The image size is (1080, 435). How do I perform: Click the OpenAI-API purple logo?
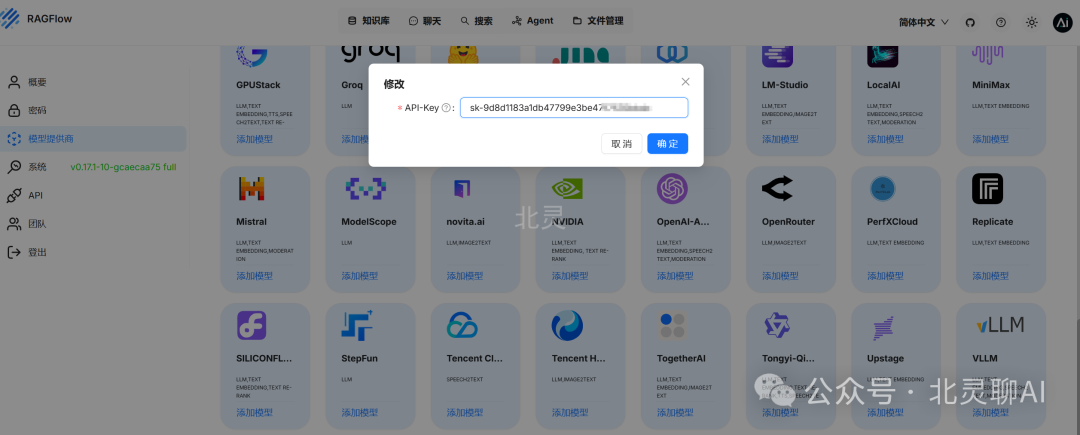(672, 189)
